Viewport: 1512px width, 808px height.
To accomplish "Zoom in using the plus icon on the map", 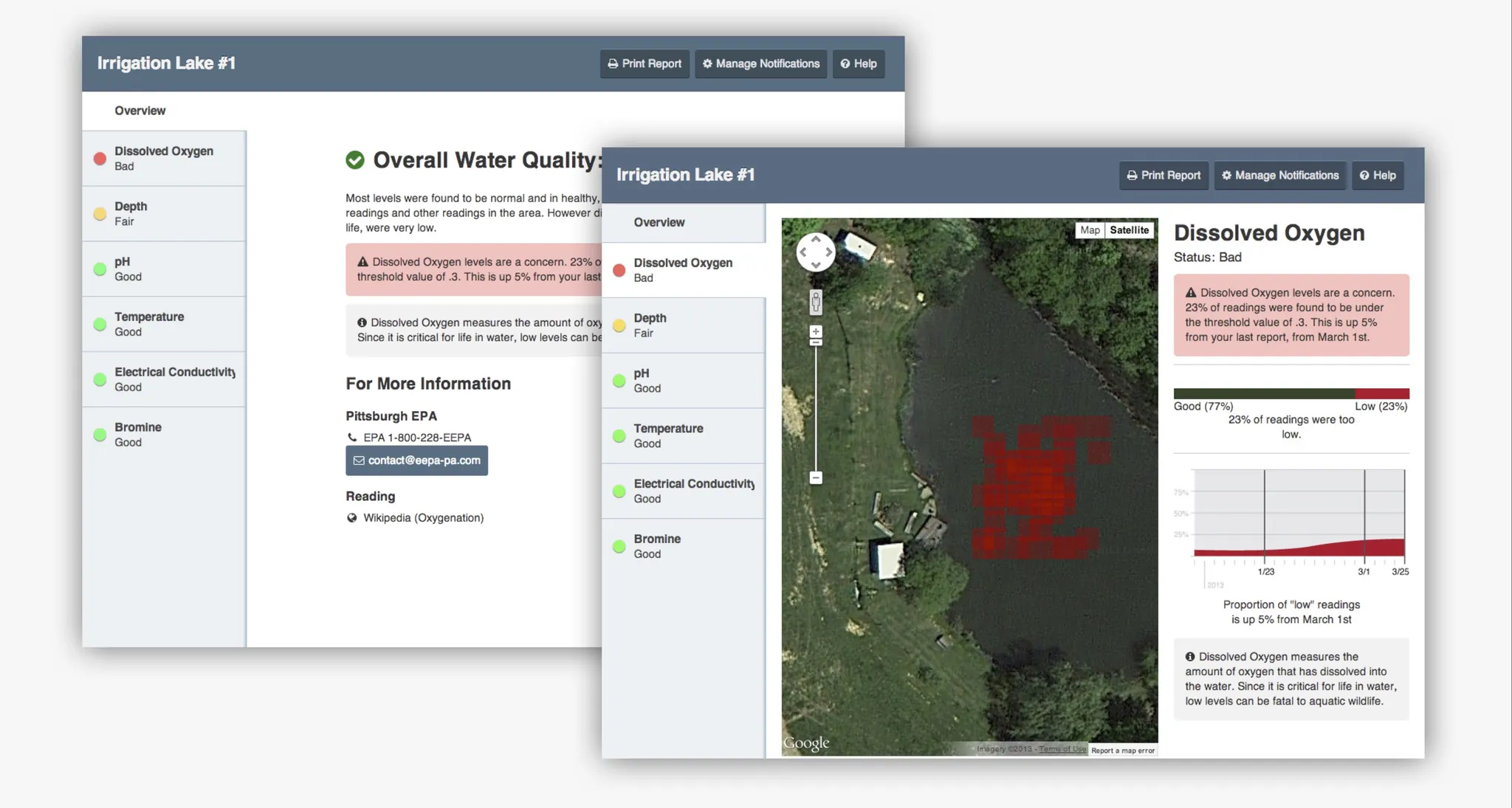I will pos(815,331).
